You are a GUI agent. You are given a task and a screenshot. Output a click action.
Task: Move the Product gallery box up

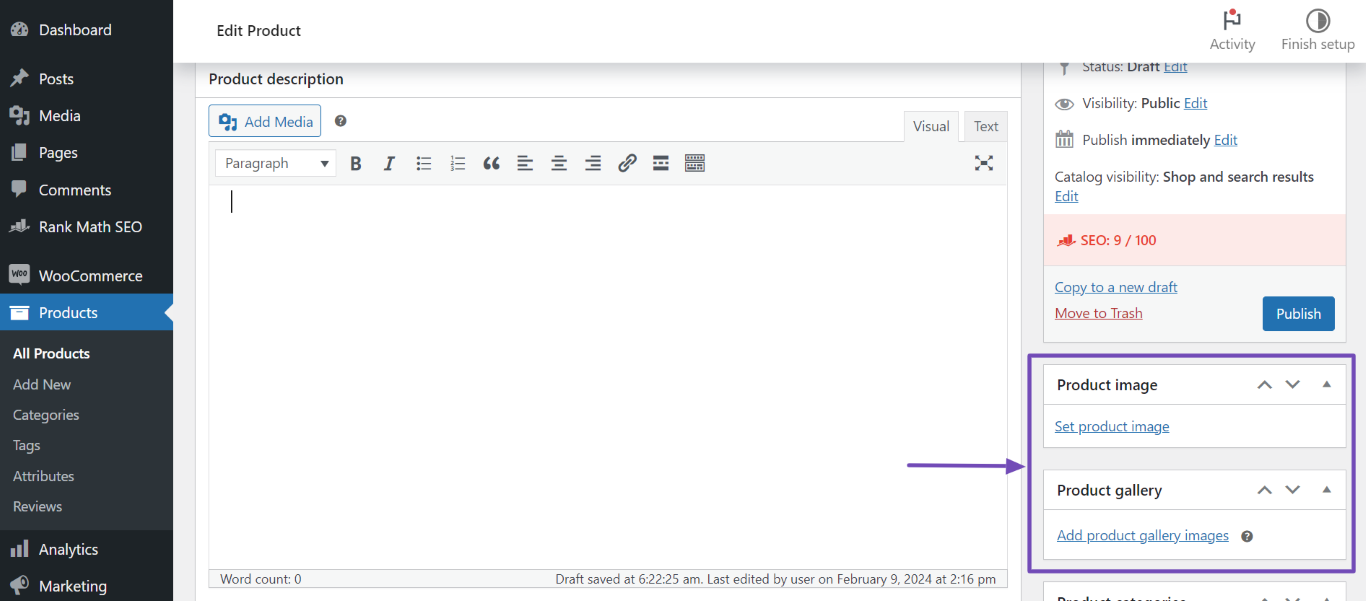tap(1264, 489)
